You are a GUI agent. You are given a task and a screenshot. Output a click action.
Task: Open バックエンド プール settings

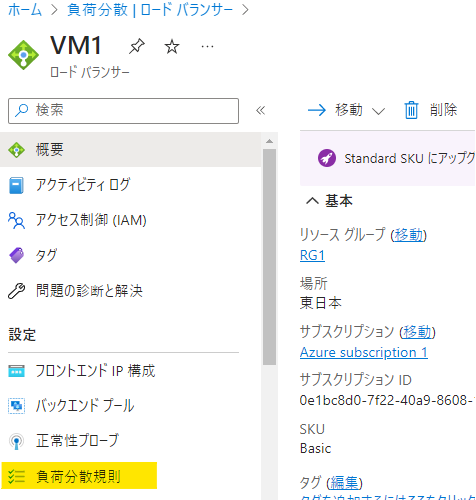point(131,406)
